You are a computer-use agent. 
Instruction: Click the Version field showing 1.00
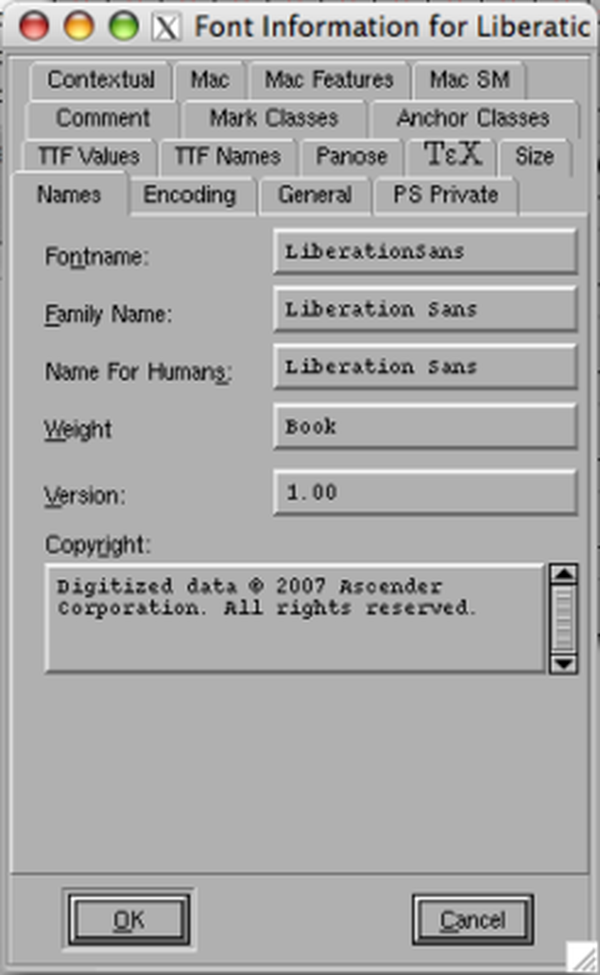pyautogui.click(x=425, y=492)
